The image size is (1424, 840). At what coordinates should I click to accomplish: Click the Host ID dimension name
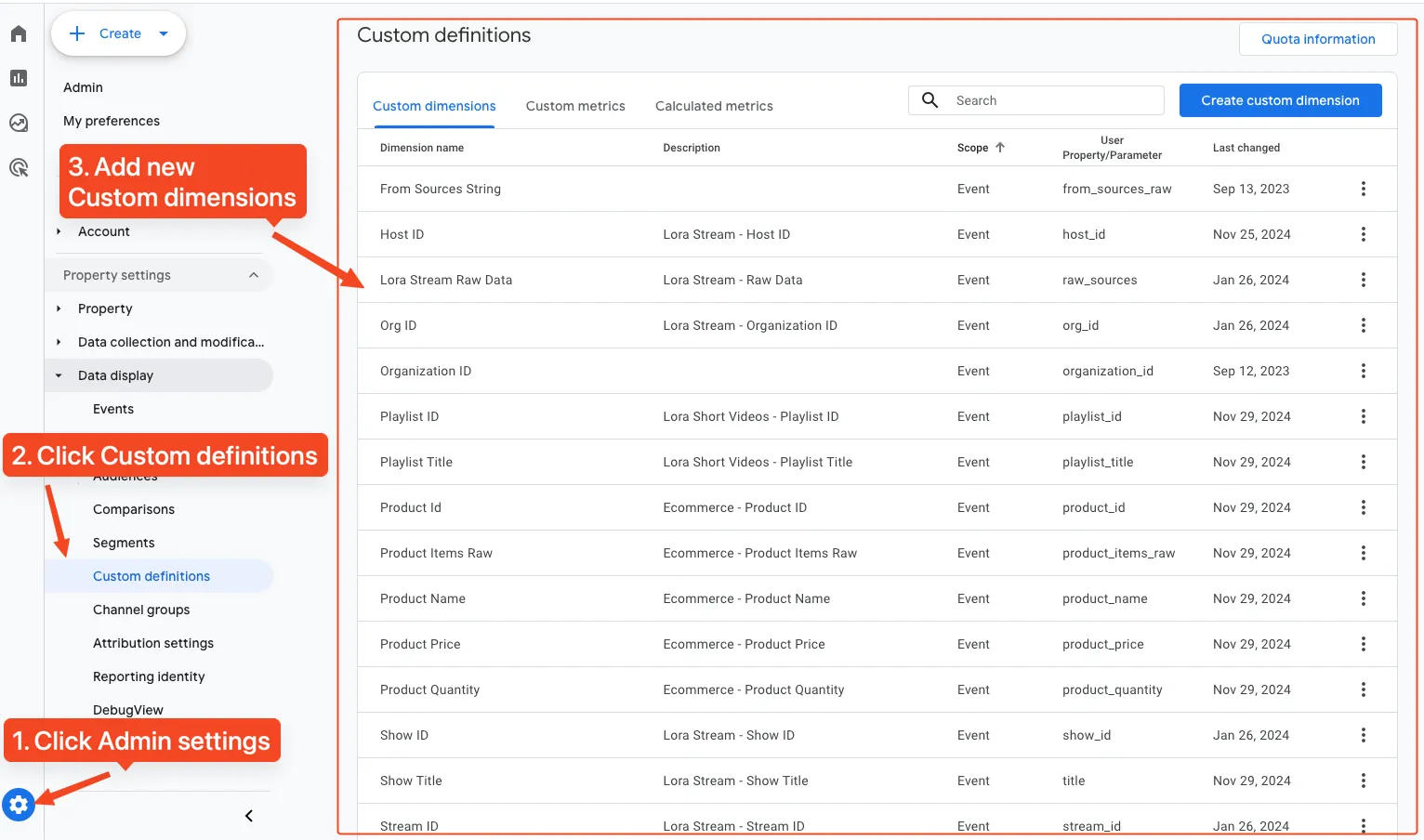click(402, 234)
